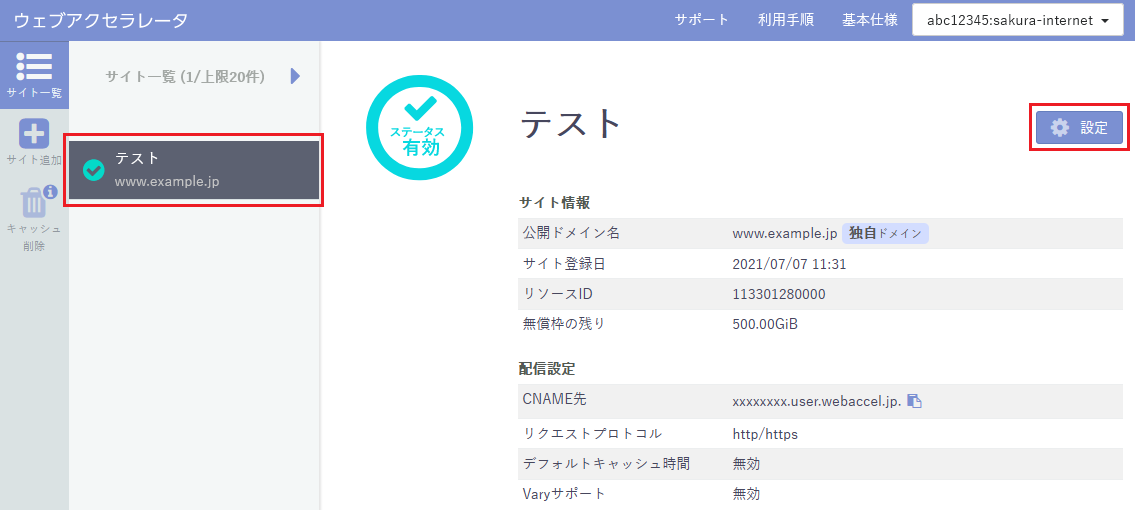This screenshot has height=510, width=1135.
Task: Open the サイト一覧 list icon in sidebar
Action: [34, 66]
